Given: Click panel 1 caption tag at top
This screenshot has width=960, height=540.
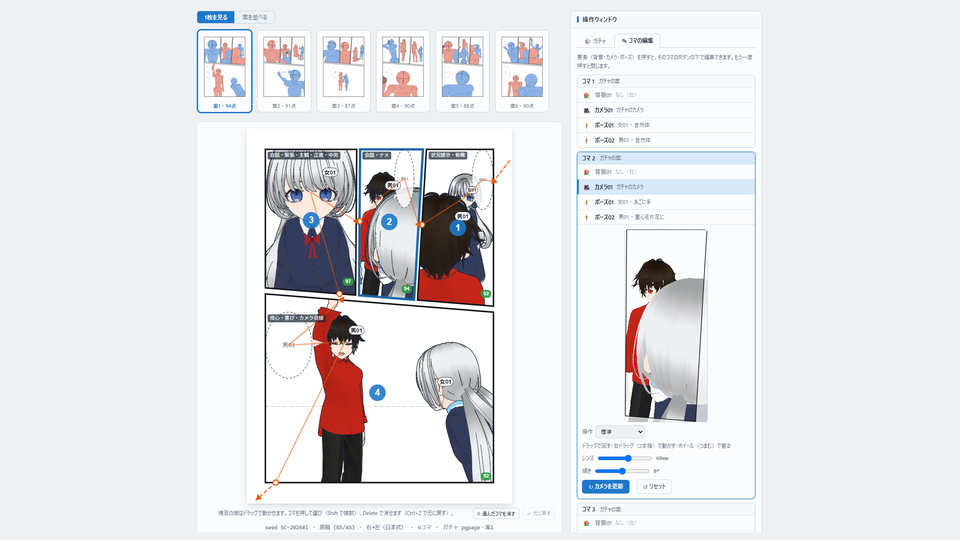Looking at the screenshot, I should [448, 156].
